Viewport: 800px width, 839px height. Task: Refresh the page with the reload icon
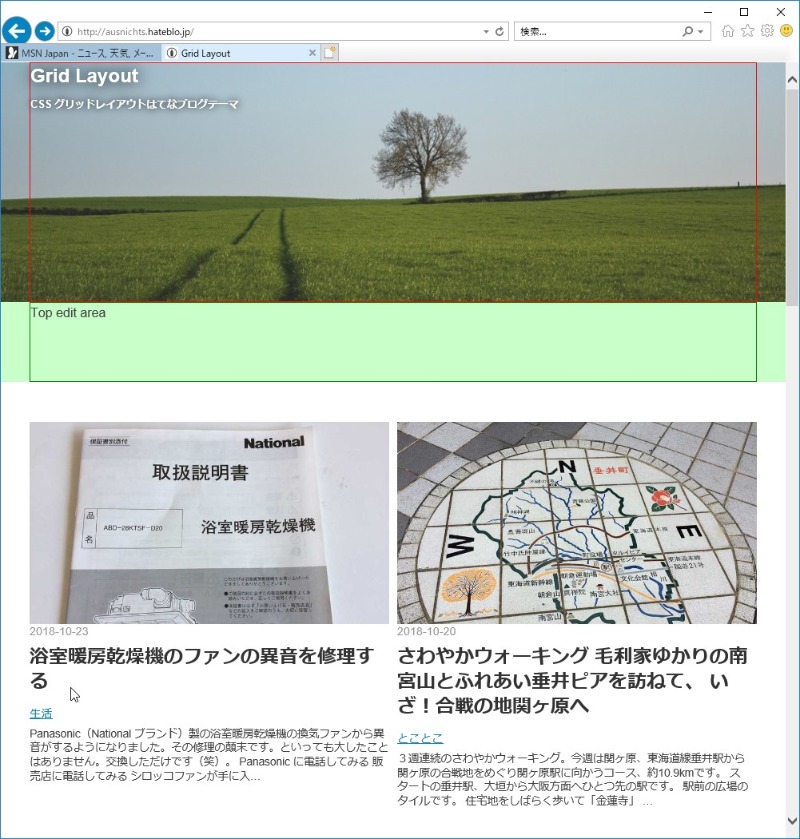[500, 31]
